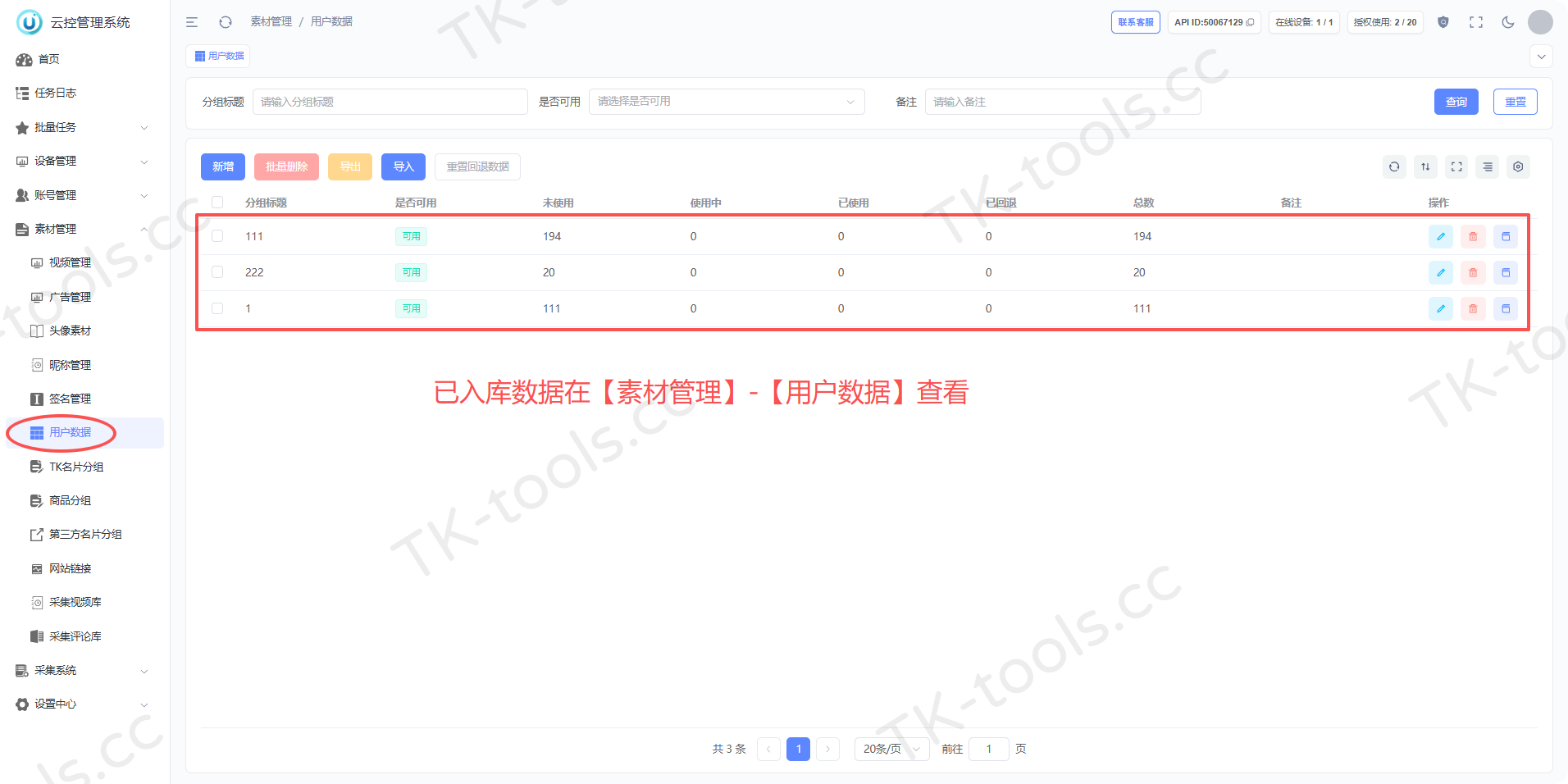Delete the row with group title 222
Viewport: 1568px width, 784px height.
tap(1473, 272)
